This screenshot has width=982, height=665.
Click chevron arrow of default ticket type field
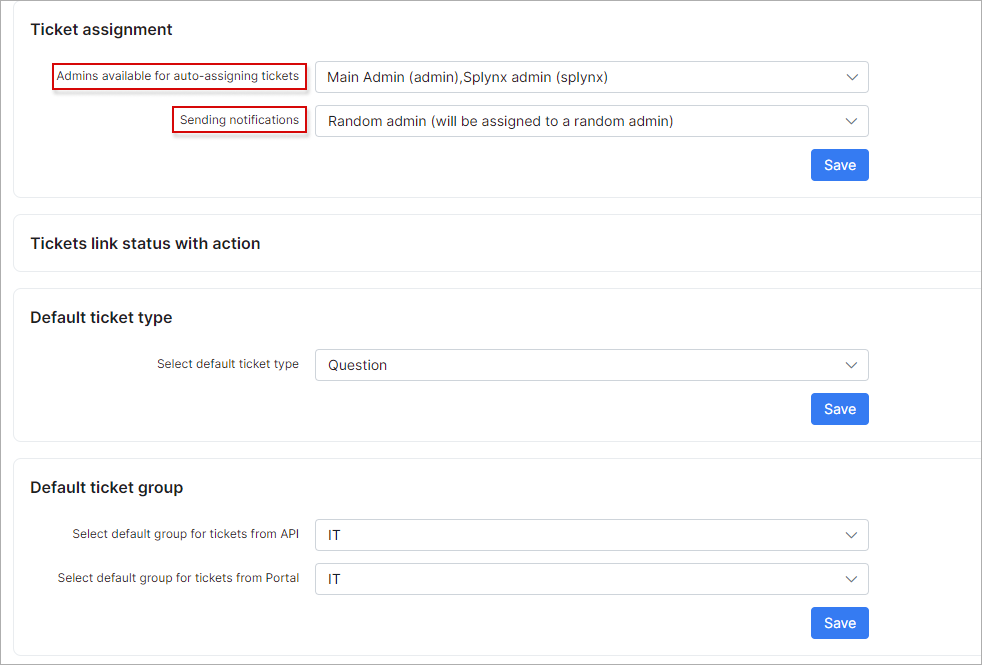[851, 365]
